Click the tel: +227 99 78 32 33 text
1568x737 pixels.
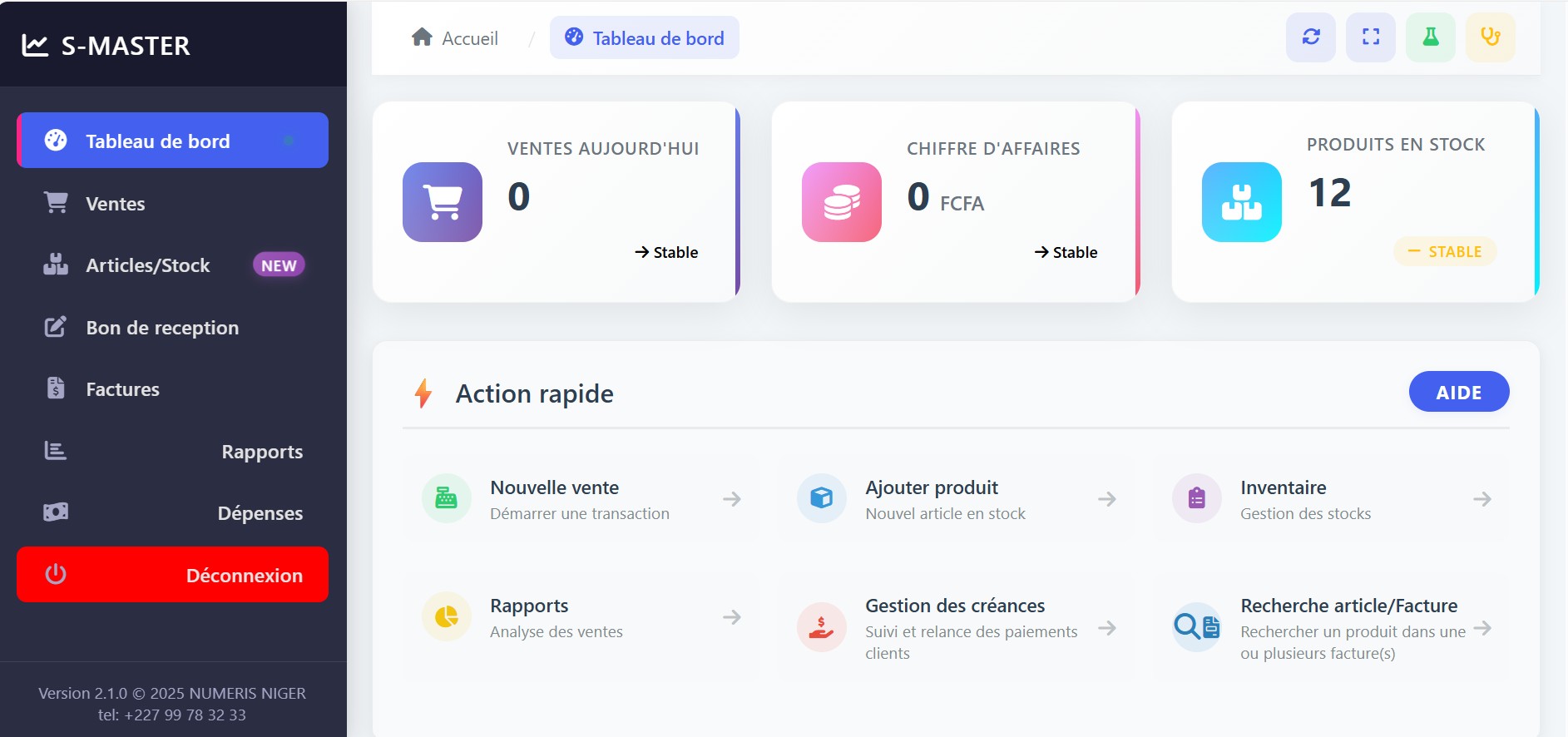[x=172, y=715]
